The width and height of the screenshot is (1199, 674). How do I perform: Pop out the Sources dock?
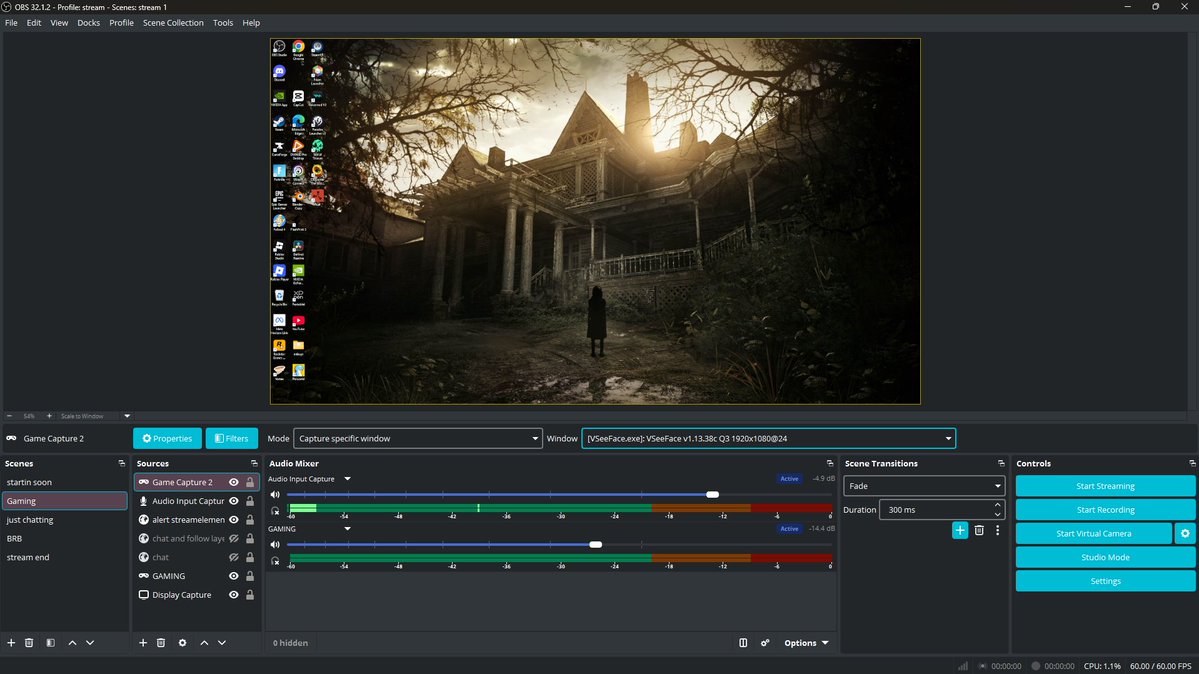click(x=255, y=464)
